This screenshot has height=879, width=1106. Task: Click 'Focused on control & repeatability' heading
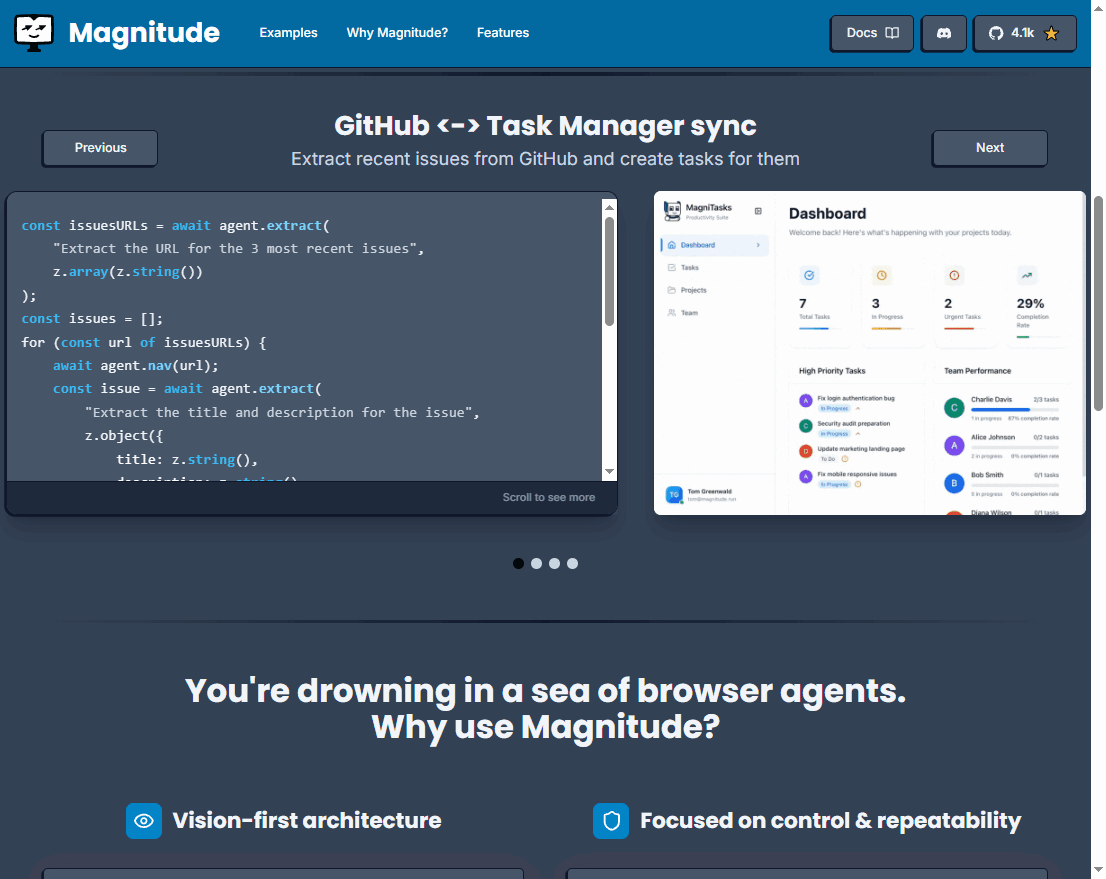830,820
